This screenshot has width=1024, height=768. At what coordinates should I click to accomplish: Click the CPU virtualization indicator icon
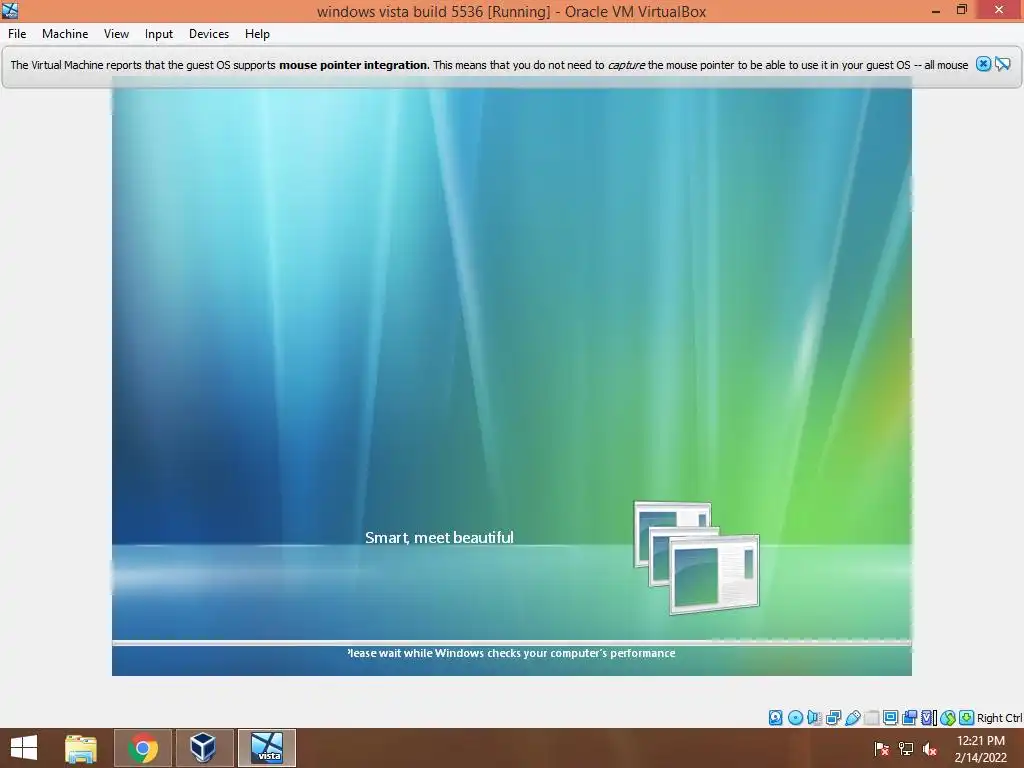pos(928,718)
